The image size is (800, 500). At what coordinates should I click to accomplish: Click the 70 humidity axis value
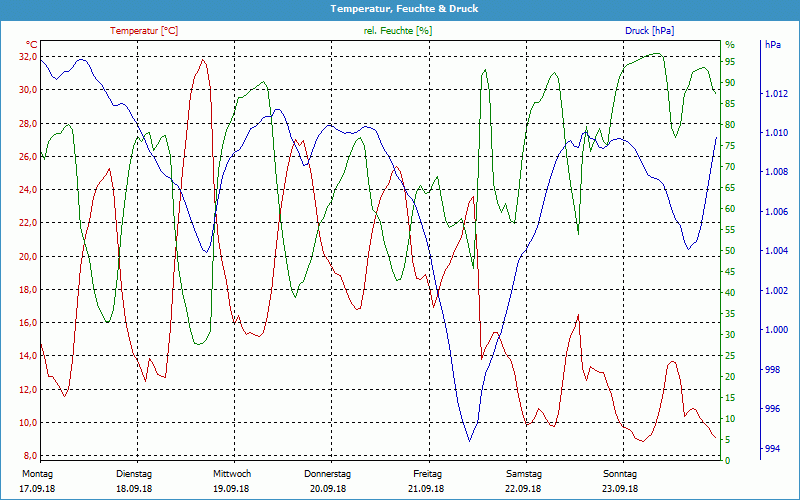click(x=730, y=167)
